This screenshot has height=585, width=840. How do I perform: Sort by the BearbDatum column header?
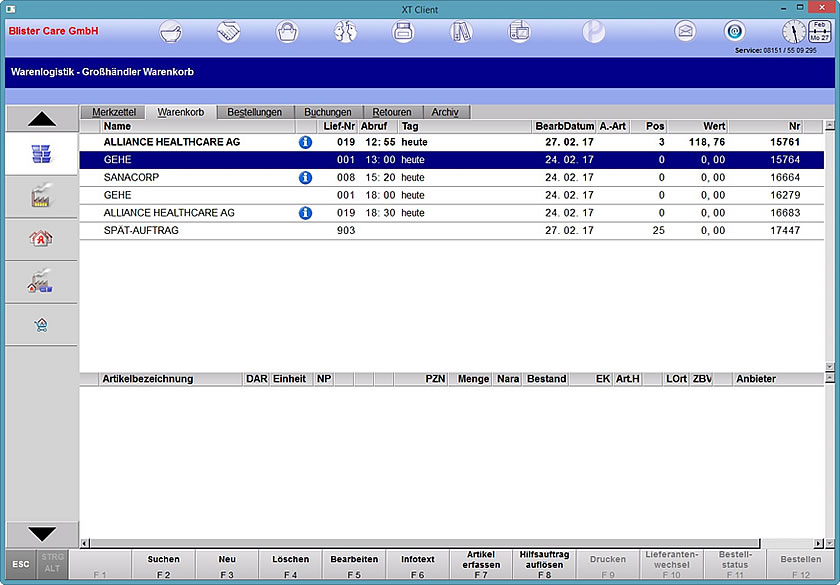pos(565,126)
